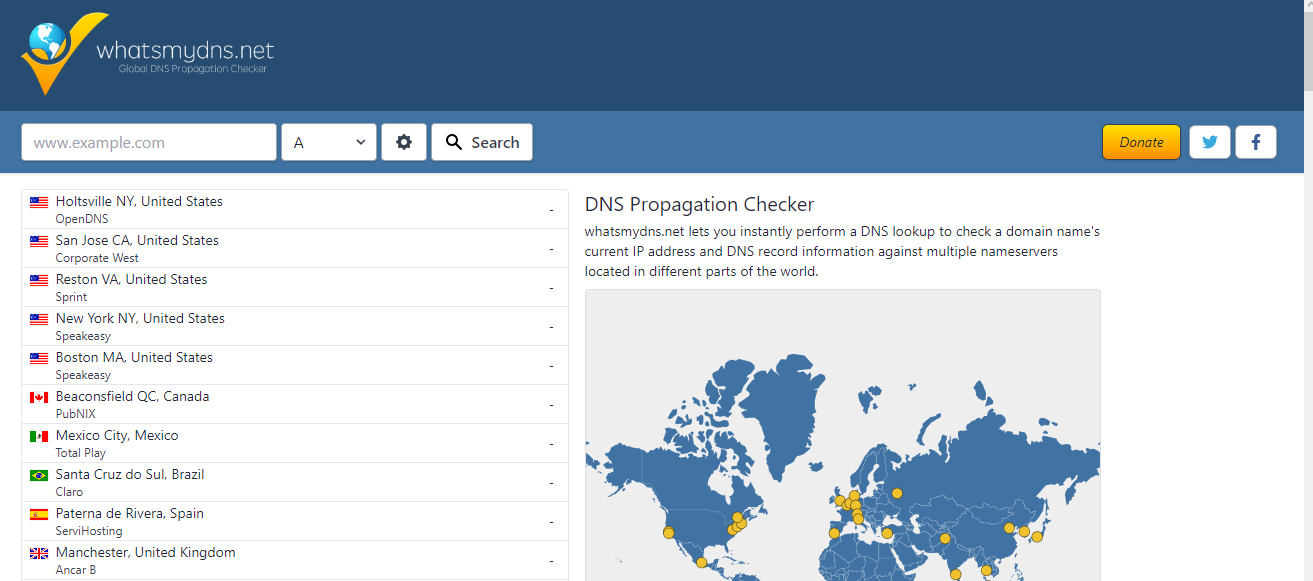Click the Ancar B provider label
Screen dimensions: 1313x581
click(x=76, y=570)
